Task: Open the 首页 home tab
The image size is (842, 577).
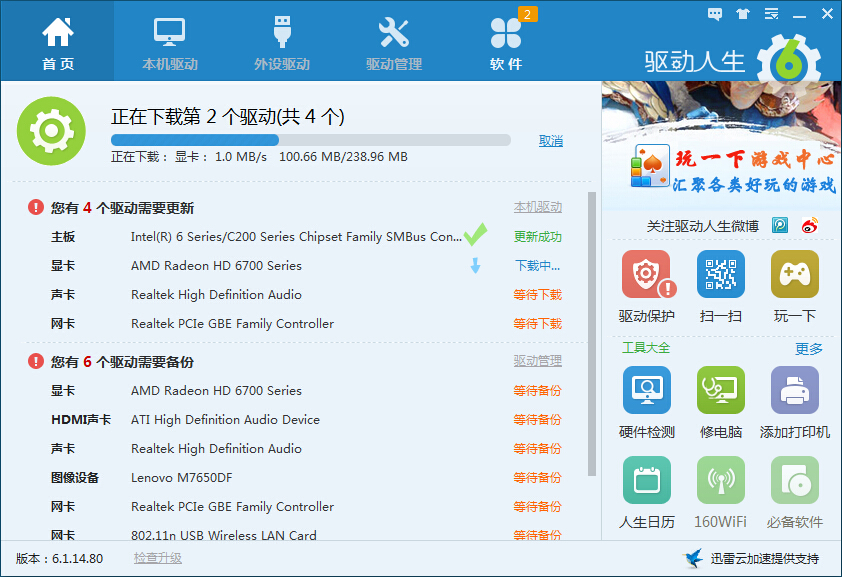Action: pos(57,41)
